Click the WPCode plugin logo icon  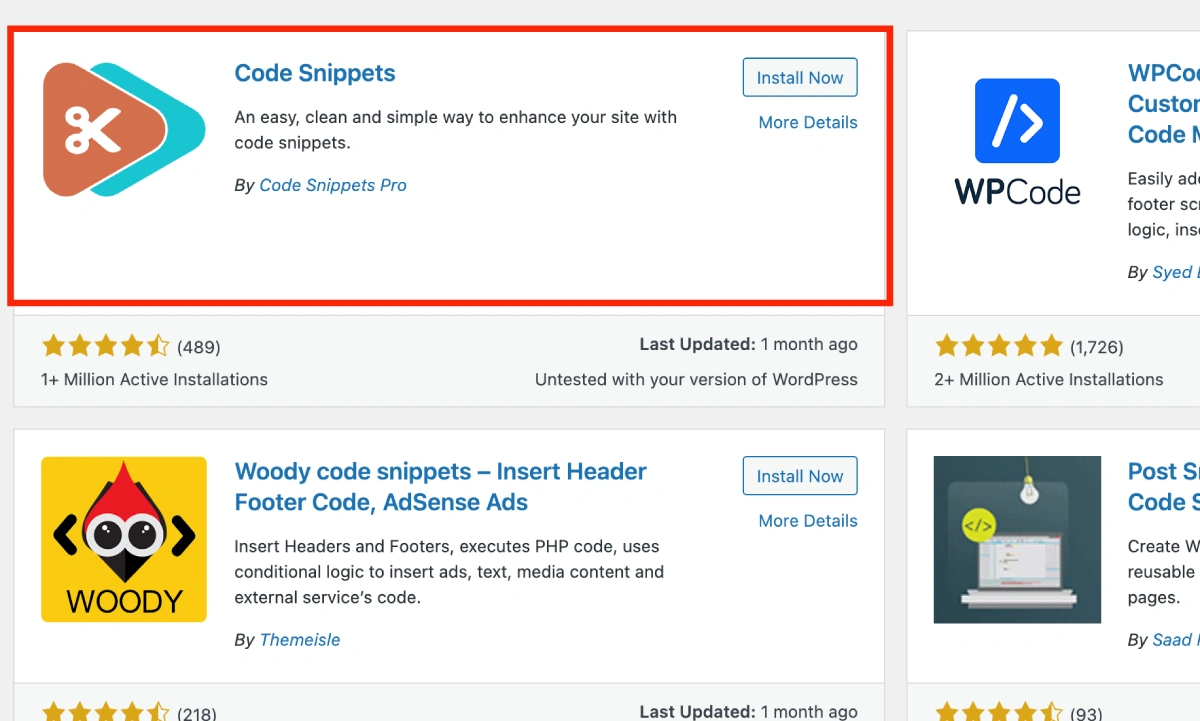(x=1017, y=141)
